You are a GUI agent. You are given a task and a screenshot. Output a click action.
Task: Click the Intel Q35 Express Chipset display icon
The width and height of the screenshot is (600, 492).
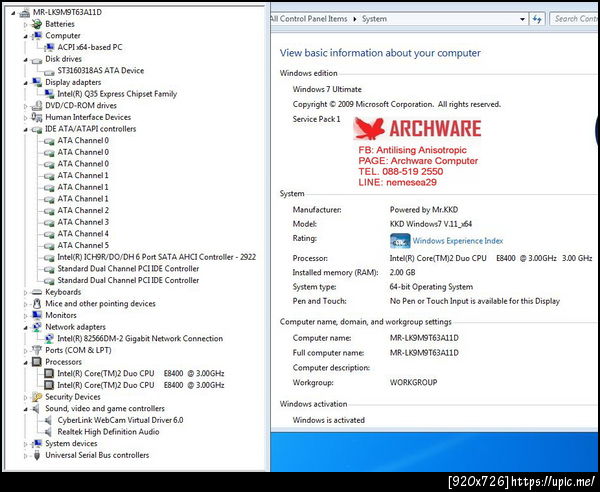(x=49, y=94)
